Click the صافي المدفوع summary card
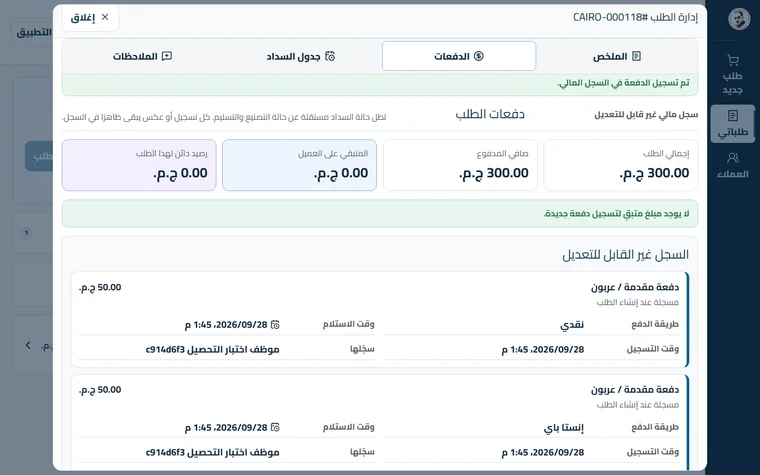Screen dimensions: 760x475 (460, 165)
